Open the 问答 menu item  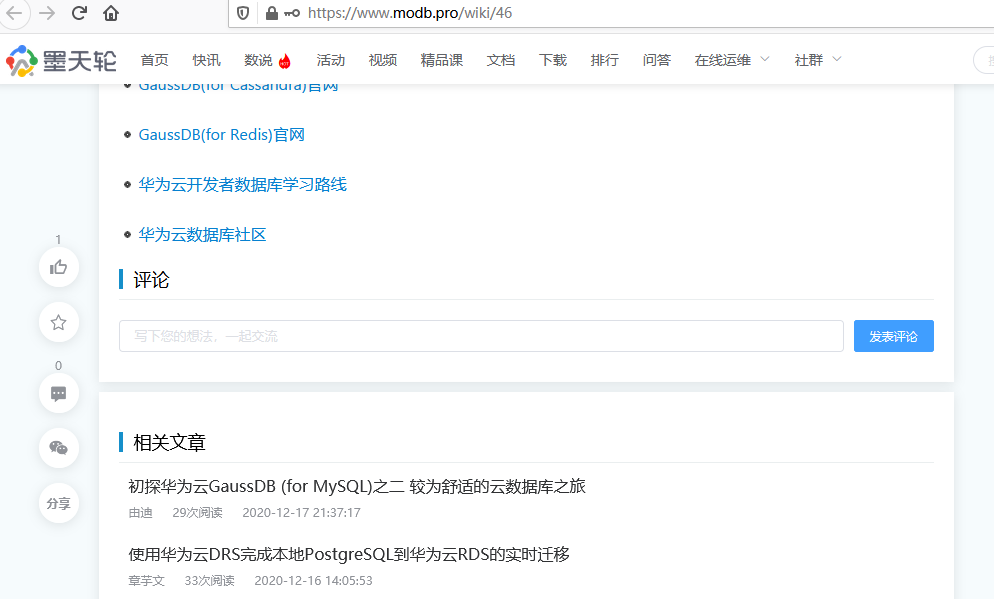tap(657, 60)
